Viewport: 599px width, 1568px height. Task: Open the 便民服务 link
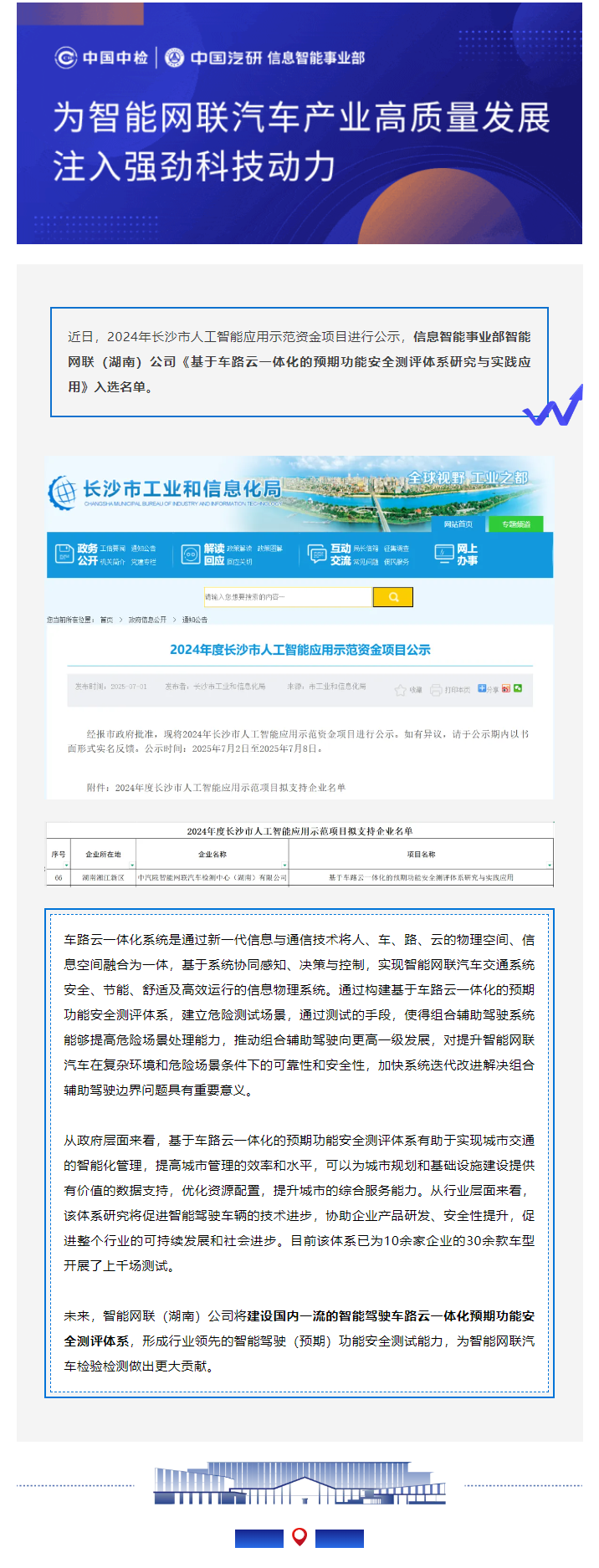coord(397,562)
